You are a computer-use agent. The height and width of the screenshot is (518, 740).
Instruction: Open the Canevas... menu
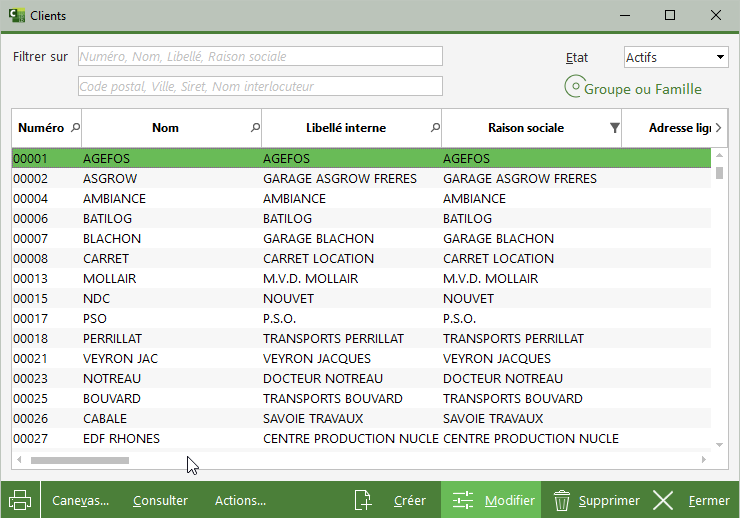[x=80, y=500]
